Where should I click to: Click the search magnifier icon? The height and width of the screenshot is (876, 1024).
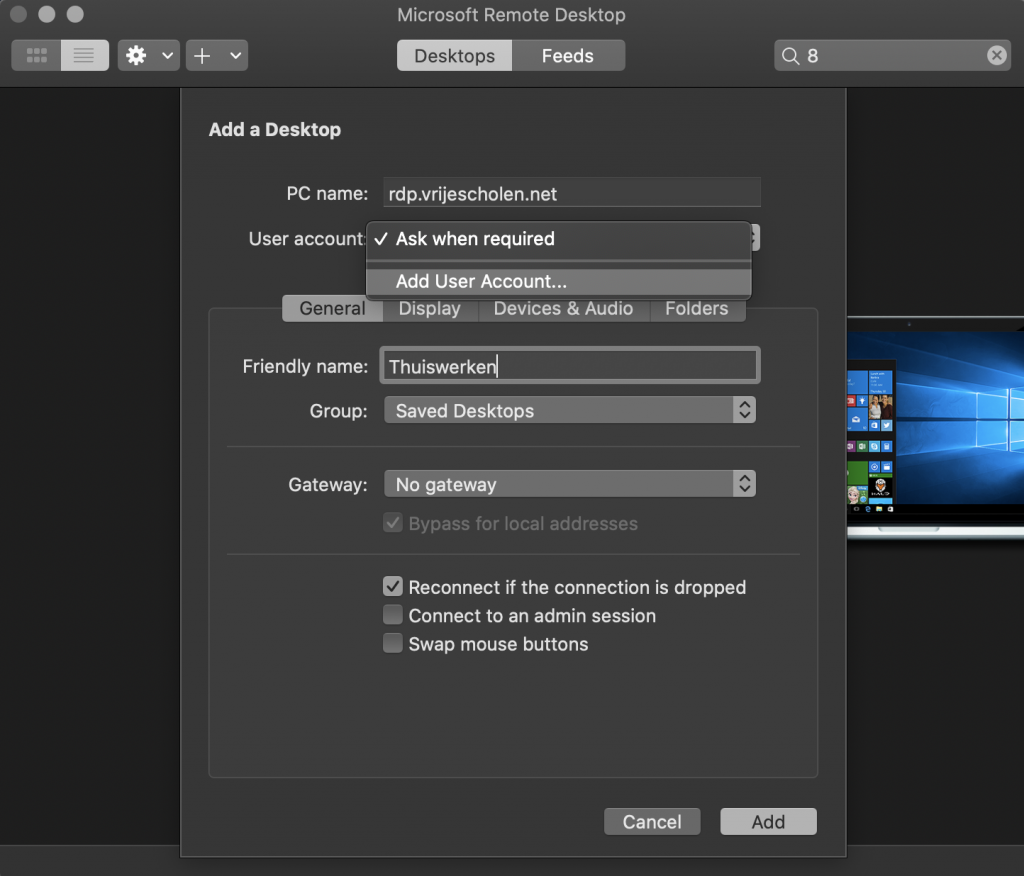790,56
